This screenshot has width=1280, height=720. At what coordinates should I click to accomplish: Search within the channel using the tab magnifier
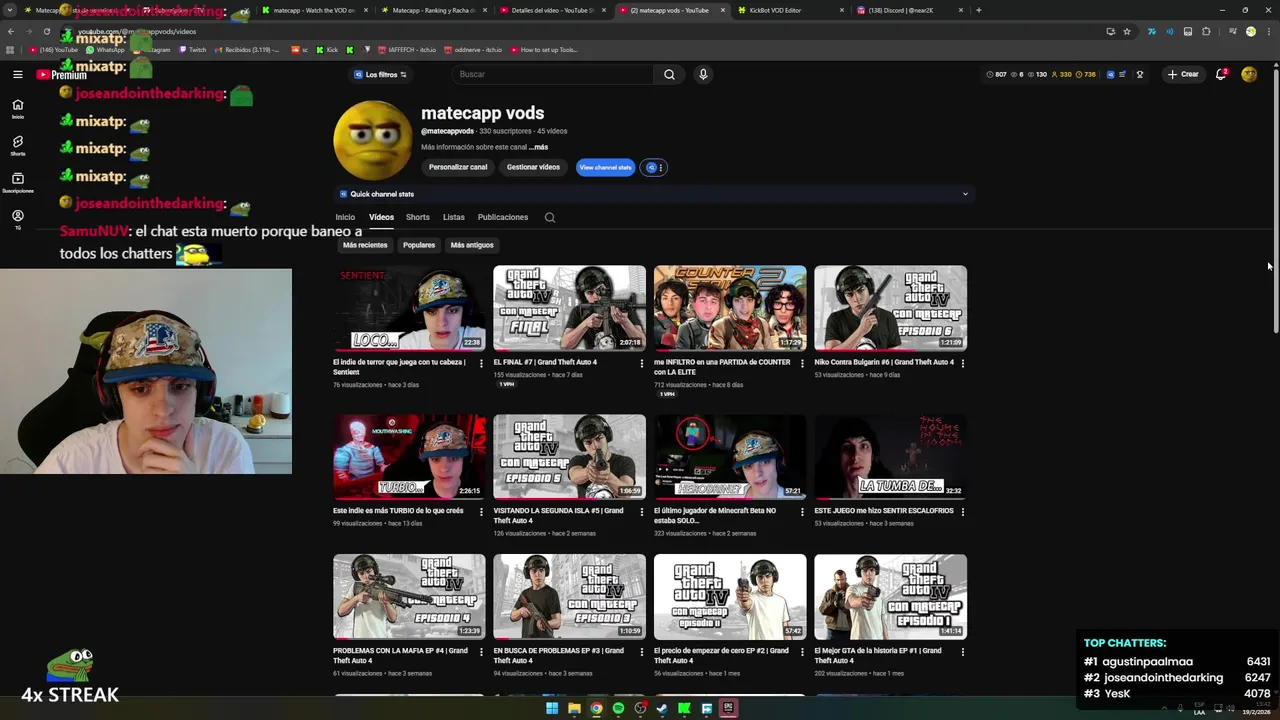(x=550, y=217)
